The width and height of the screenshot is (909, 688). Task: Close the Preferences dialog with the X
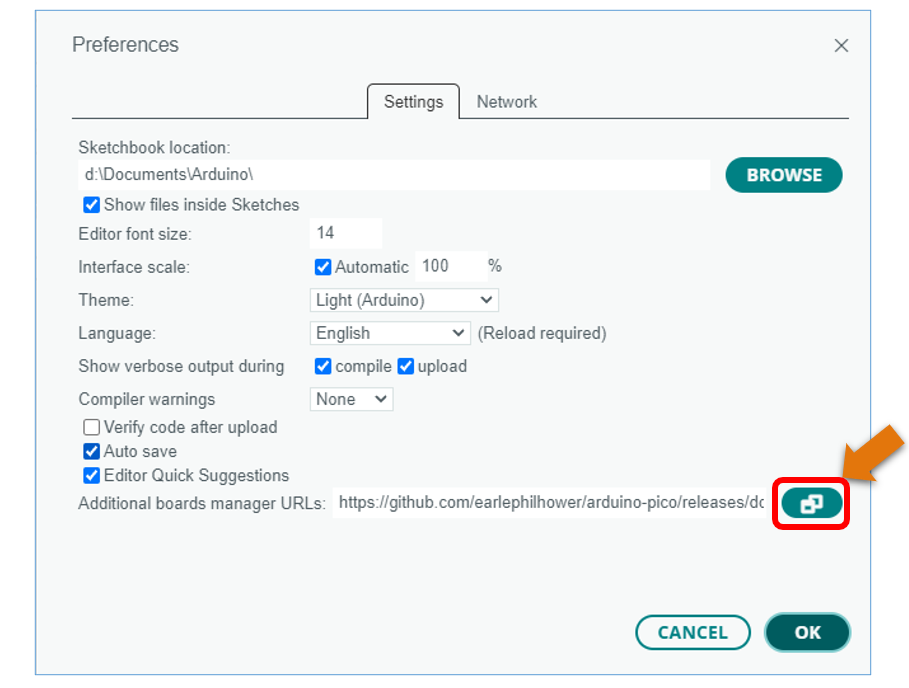coord(841,45)
